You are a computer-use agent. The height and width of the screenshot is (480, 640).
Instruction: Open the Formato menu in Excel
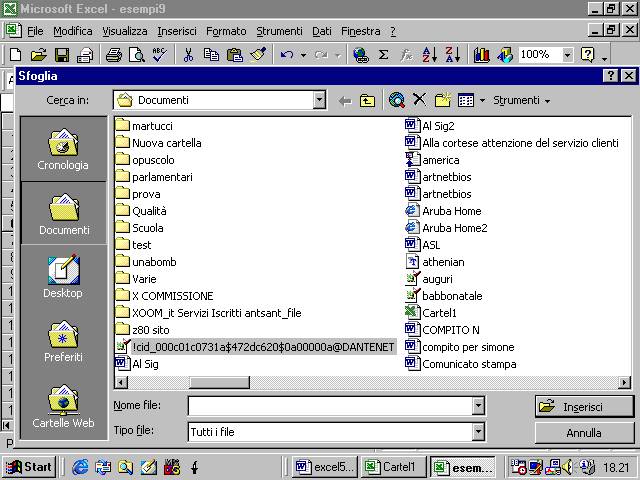226,31
